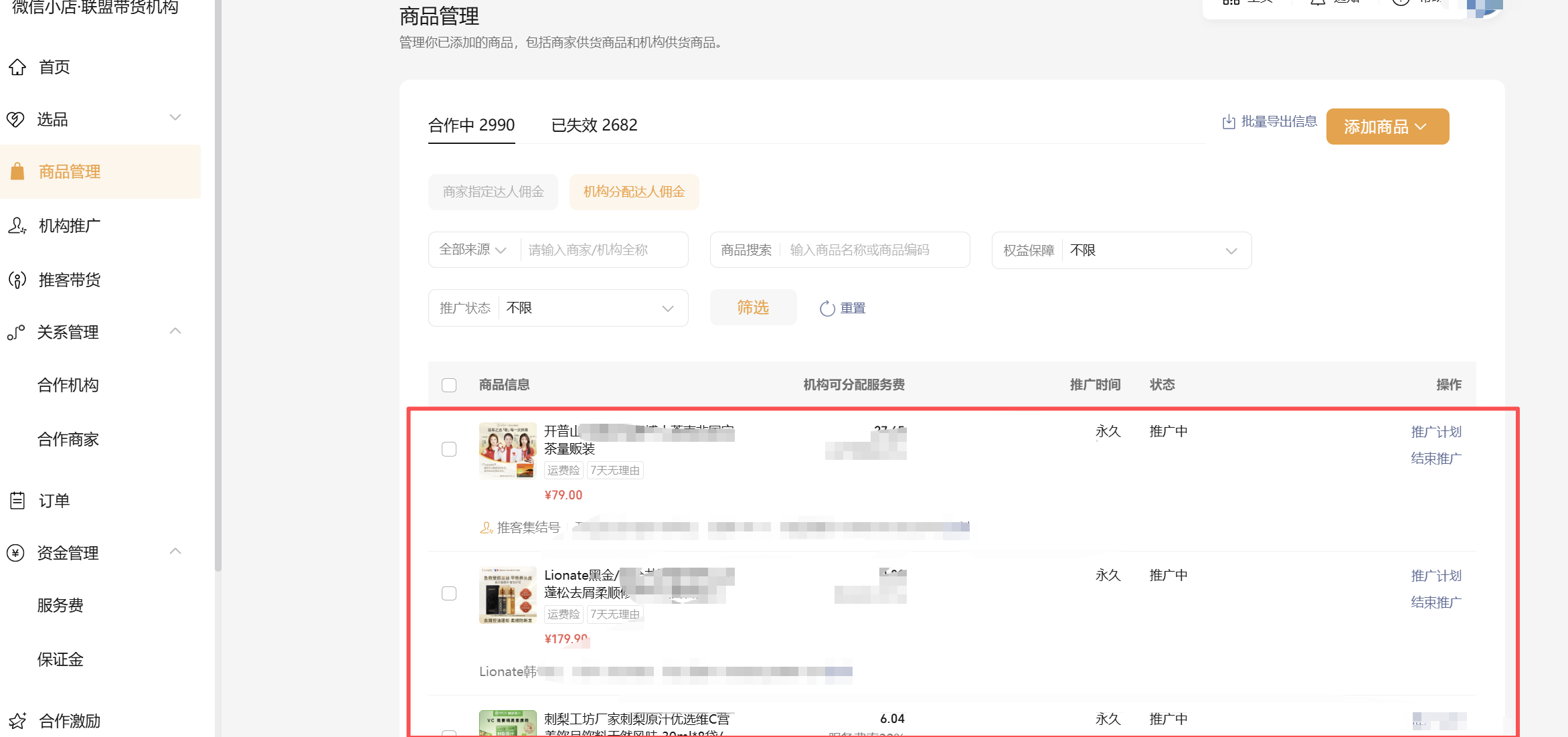Click the star icon beside 合作激励
This screenshot has width=1568, height=737.
coord(17,721)
